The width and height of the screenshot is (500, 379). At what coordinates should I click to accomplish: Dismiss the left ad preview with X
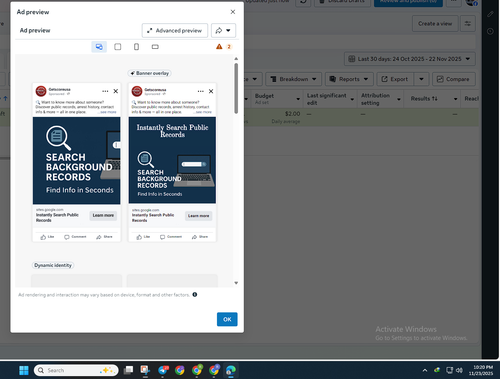(x=116, y=91)
